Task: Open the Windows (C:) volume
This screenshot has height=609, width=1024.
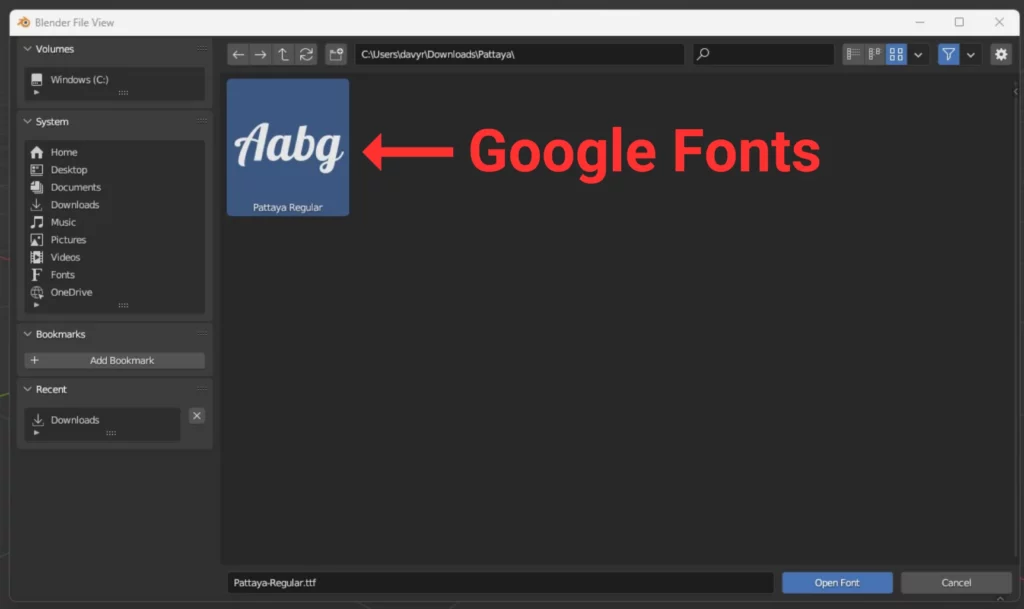Action: point(114,80)
